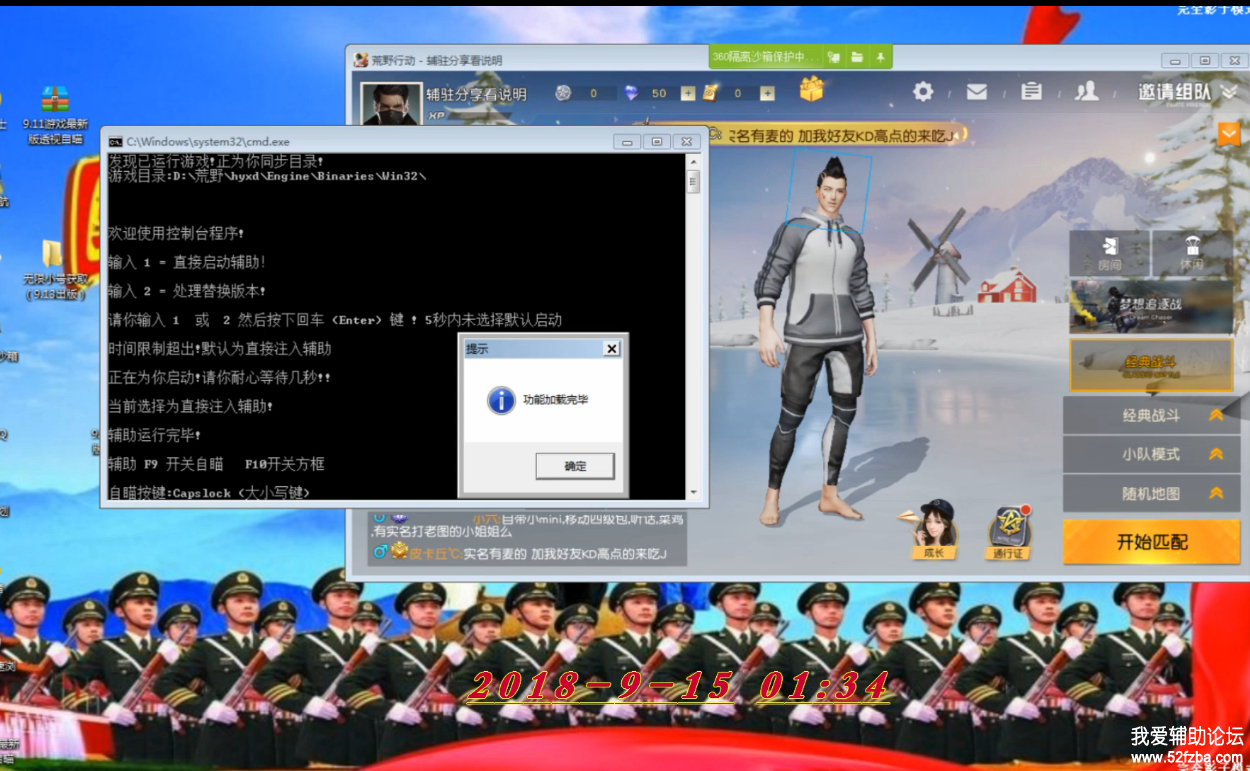Click the 游戏目录 path line in cmd

point(268,176)
